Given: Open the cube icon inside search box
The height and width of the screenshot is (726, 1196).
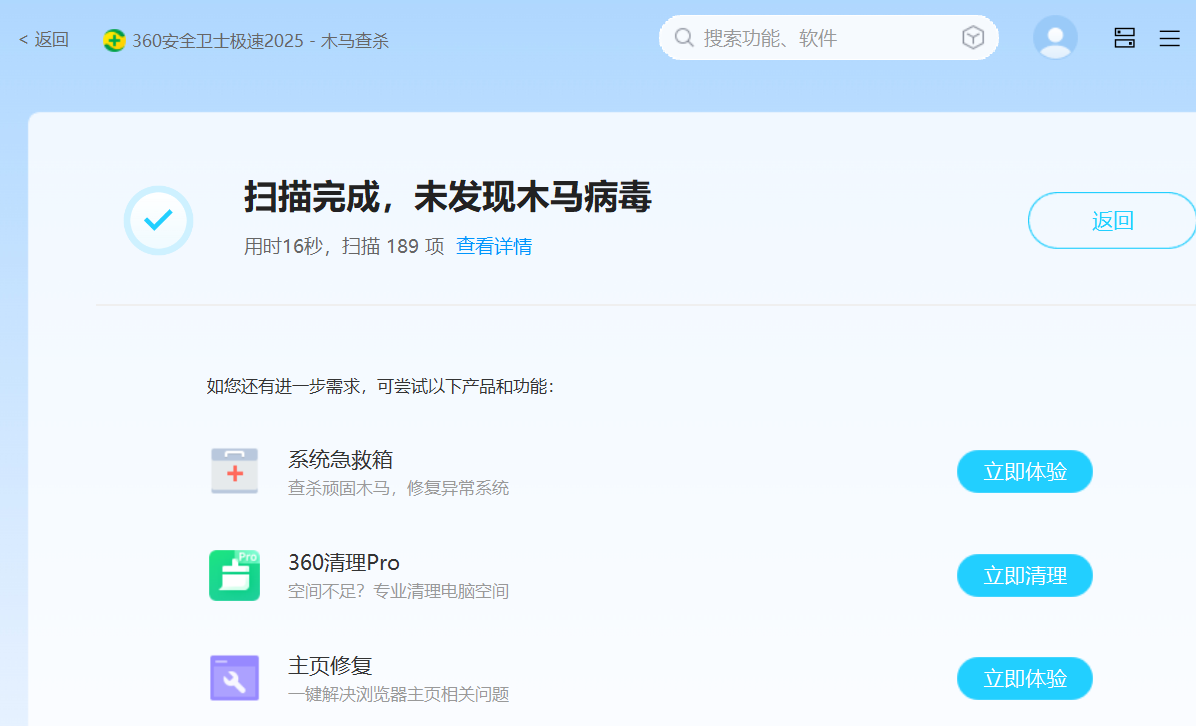Looking at the screenshot, I should point(973,37).
